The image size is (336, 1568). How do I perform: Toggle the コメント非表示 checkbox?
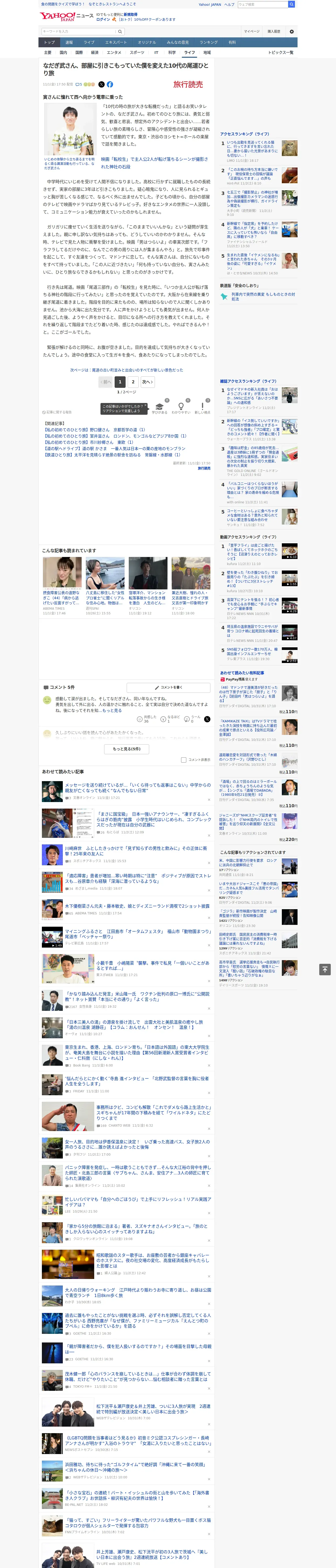pos(183,760)
